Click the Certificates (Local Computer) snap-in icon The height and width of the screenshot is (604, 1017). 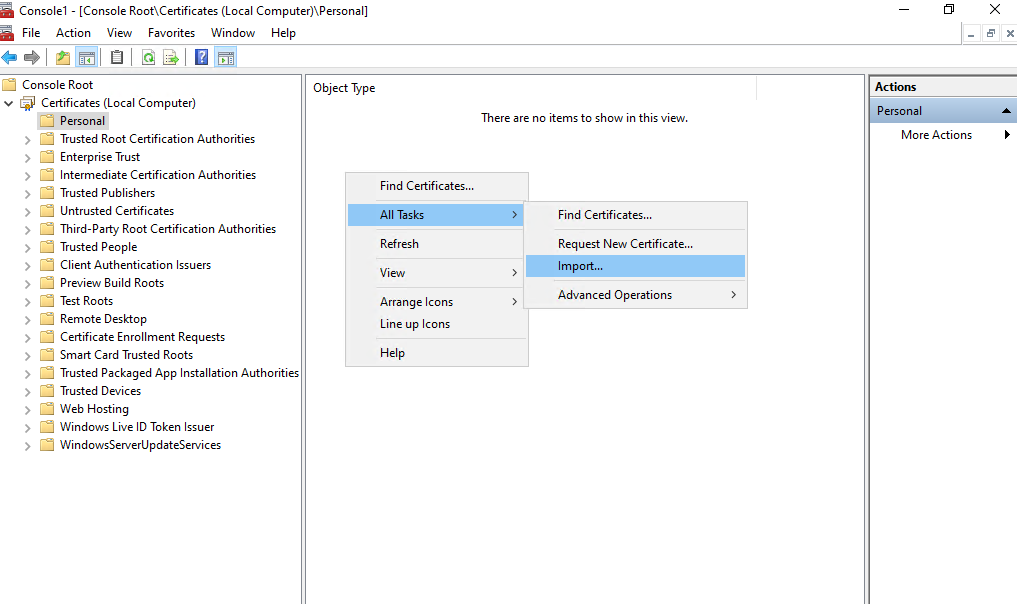[28, 103]
